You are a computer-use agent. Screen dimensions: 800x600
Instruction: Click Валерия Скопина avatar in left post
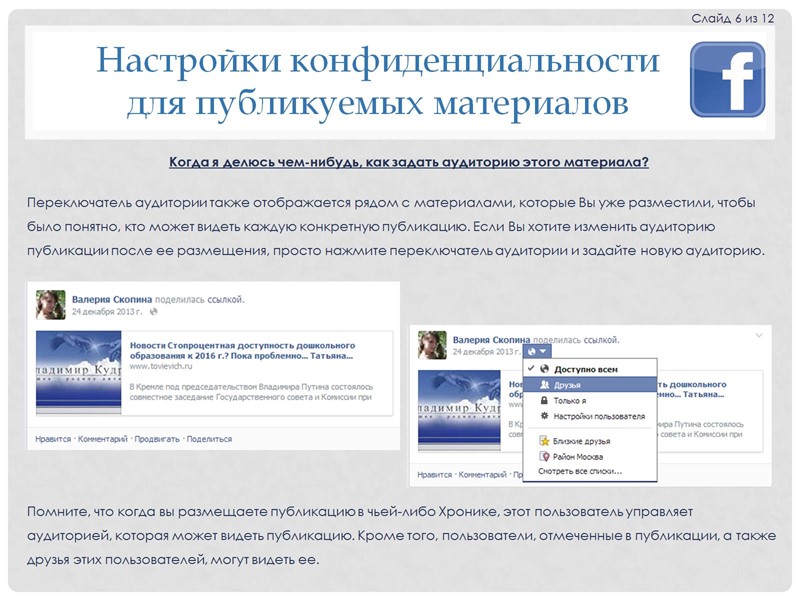(51, 305)
